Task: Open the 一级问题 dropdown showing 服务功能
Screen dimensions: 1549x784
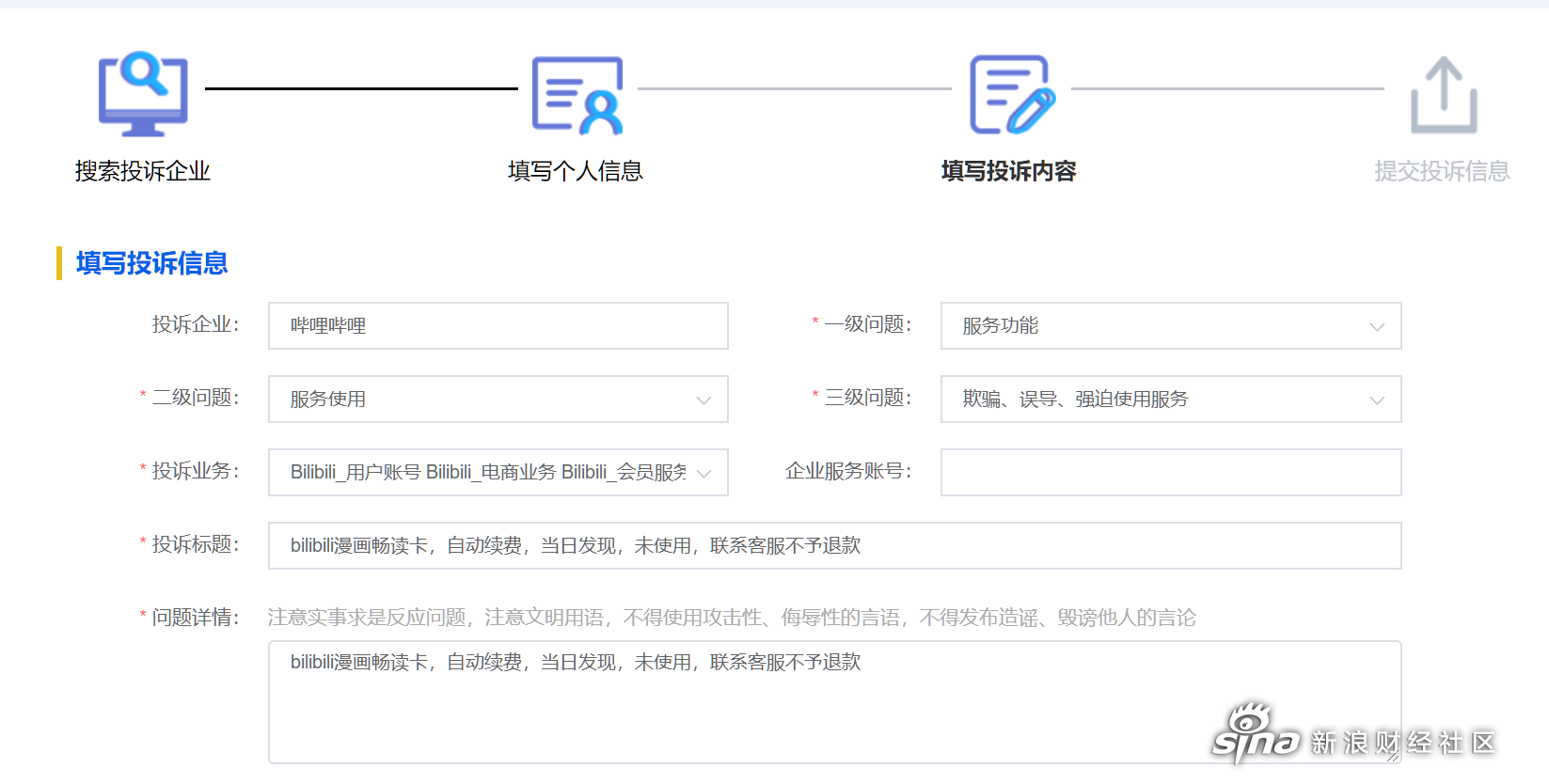Action: 1171,325
